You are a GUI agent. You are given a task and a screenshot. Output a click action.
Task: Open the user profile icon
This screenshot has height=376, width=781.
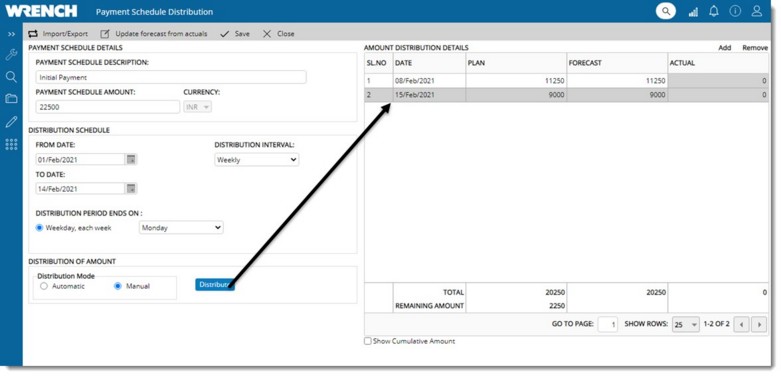[x=757, y=11]
